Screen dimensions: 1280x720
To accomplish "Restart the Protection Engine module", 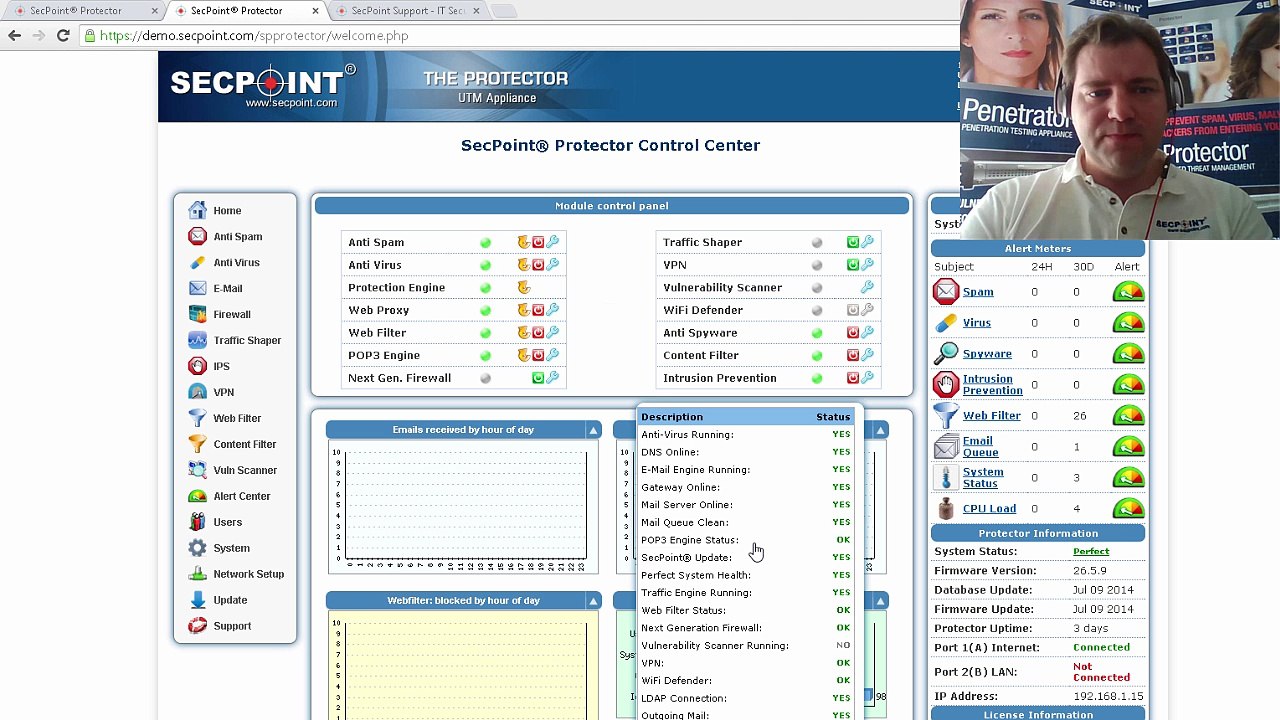I will 523,288.
